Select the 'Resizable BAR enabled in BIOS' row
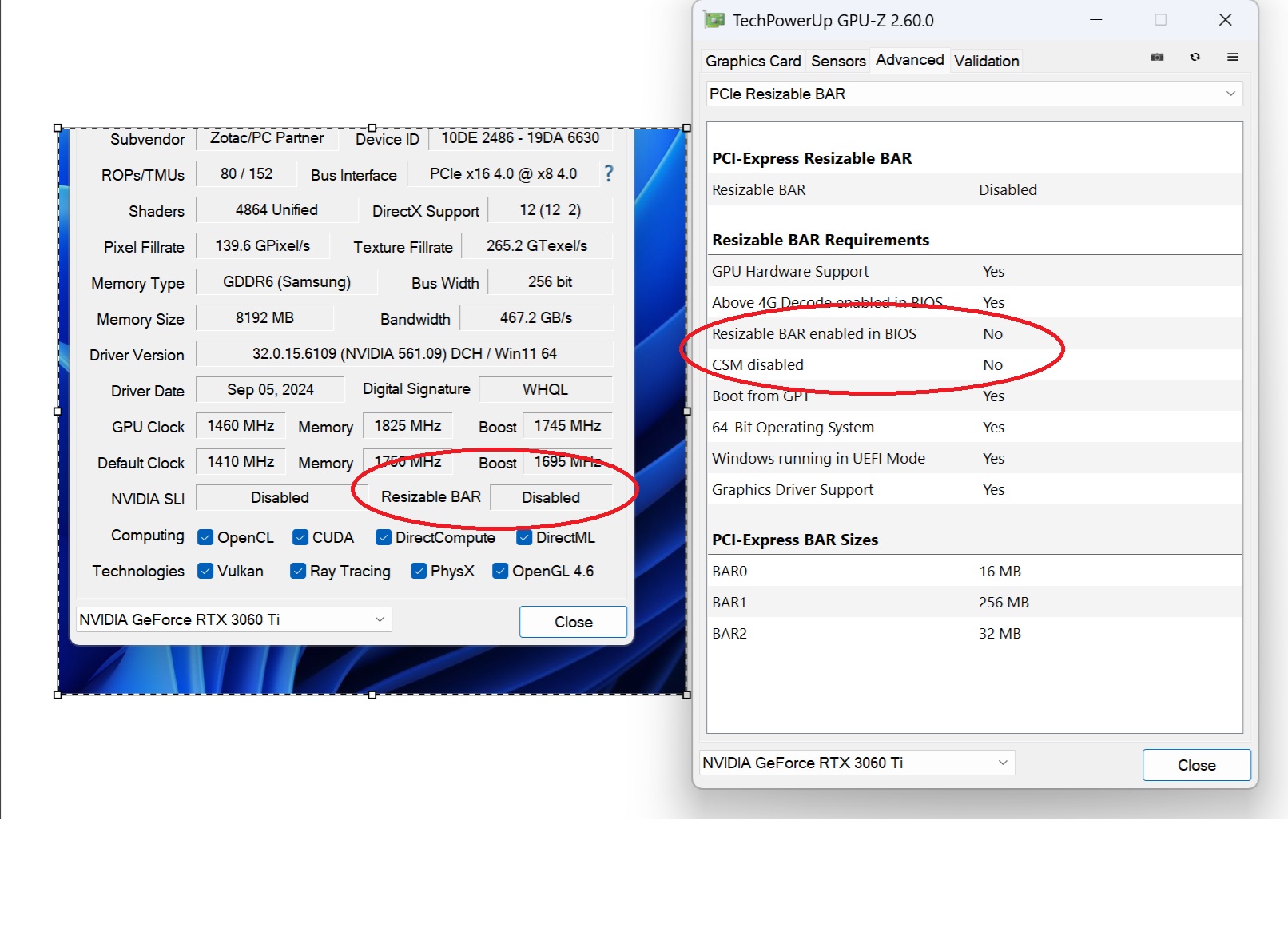Viewport: 1288px width, 932px height. point(974,333)
